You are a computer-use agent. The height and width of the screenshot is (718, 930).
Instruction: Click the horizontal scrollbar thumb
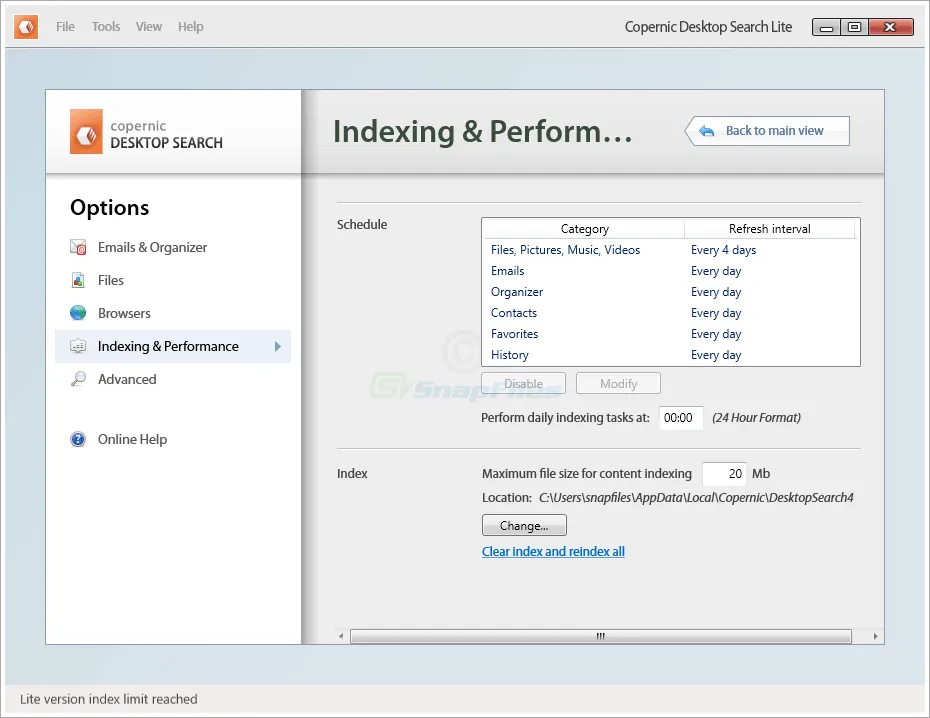click(601, 636)
